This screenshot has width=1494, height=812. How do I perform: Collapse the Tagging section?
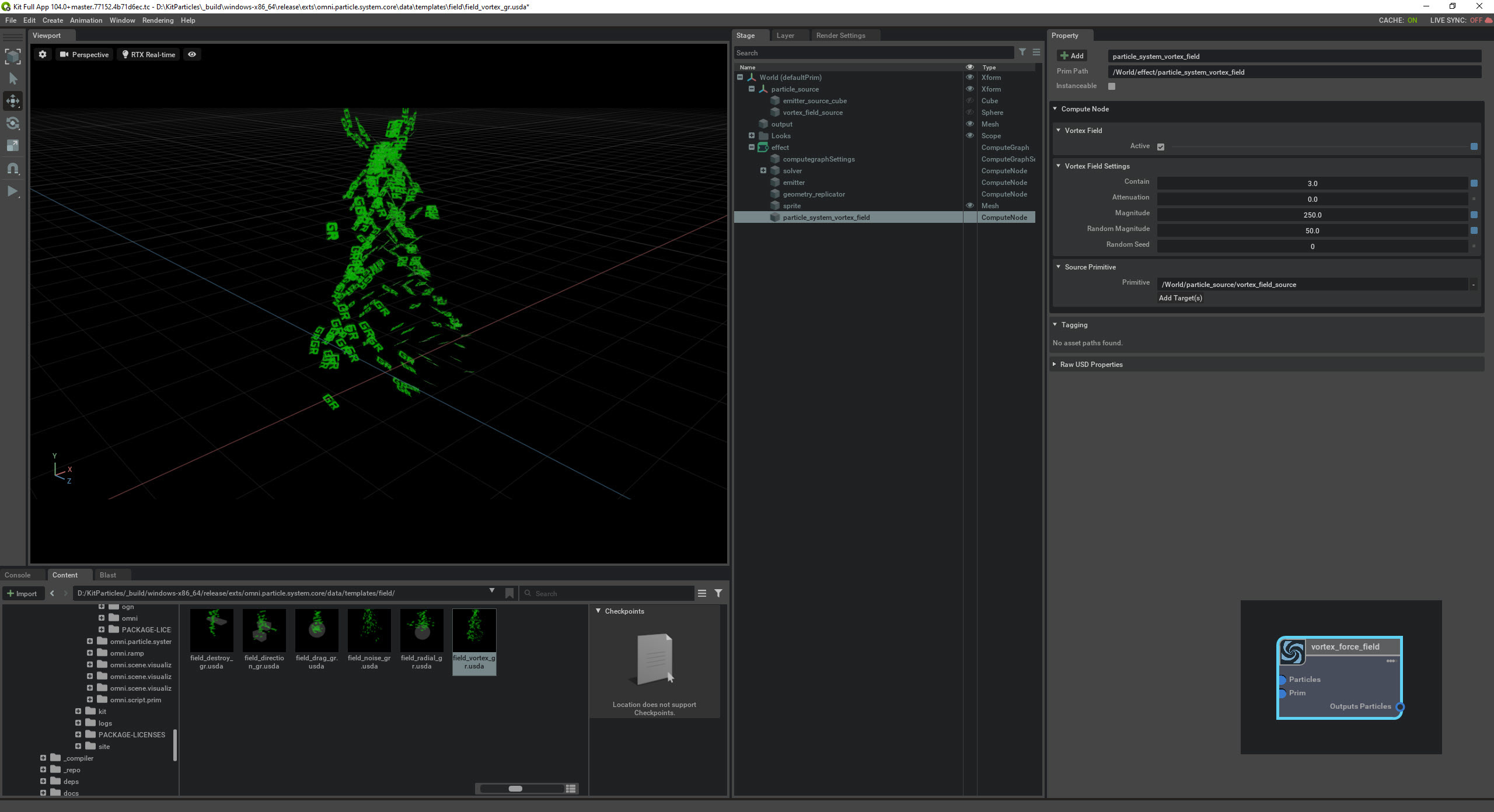point(1055,324)
